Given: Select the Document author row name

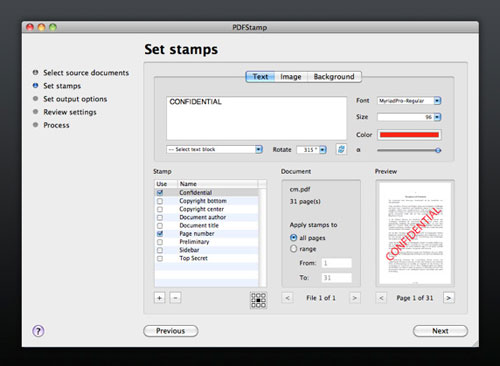Looking at the screenshot, I should coord(203,217).
